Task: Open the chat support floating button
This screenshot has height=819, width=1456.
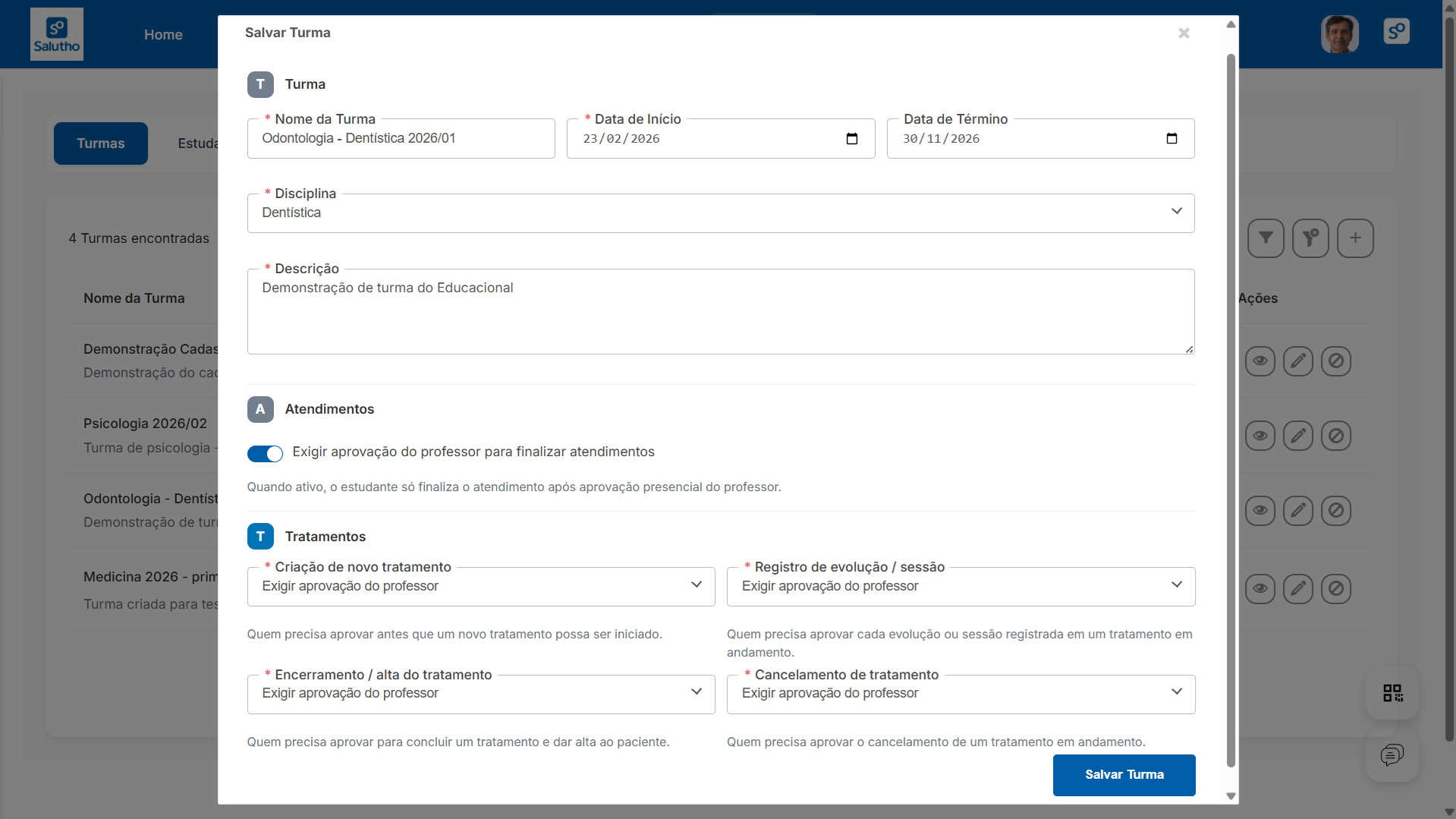Action: [1392, 755]
